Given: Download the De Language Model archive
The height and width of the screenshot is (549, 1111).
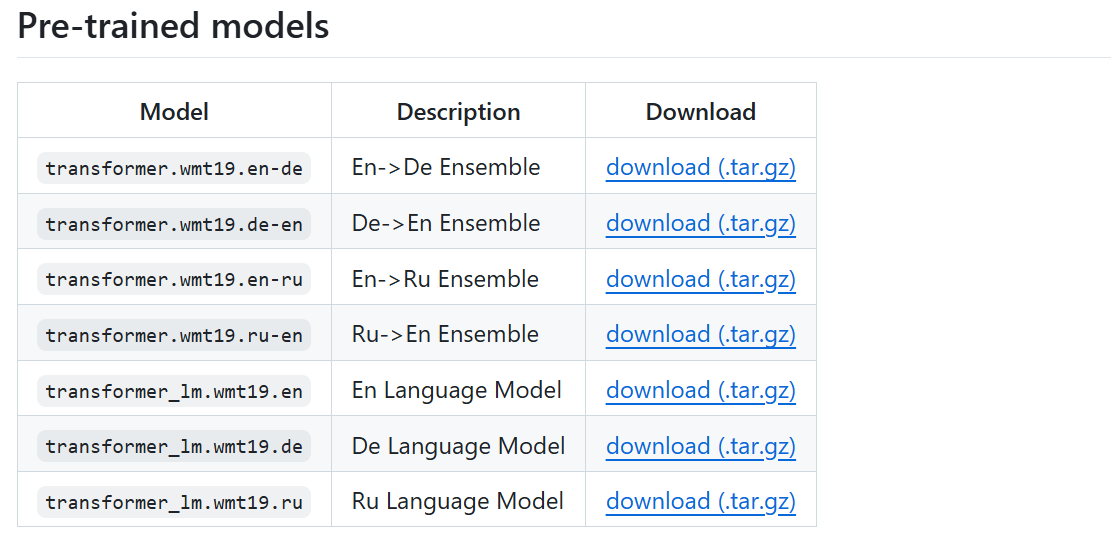Looking at the screenshot, I should [701, 446].
